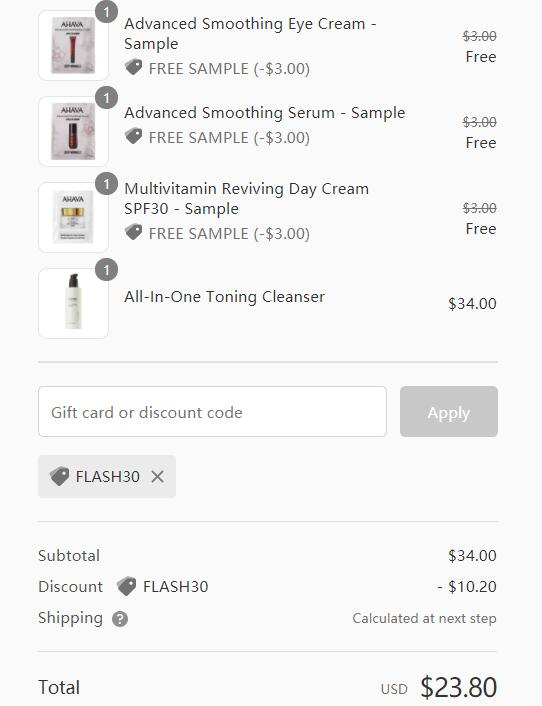Click tag icon under Multivitamin Day Cream
The image size is (542, 706).
coord(133,233)
